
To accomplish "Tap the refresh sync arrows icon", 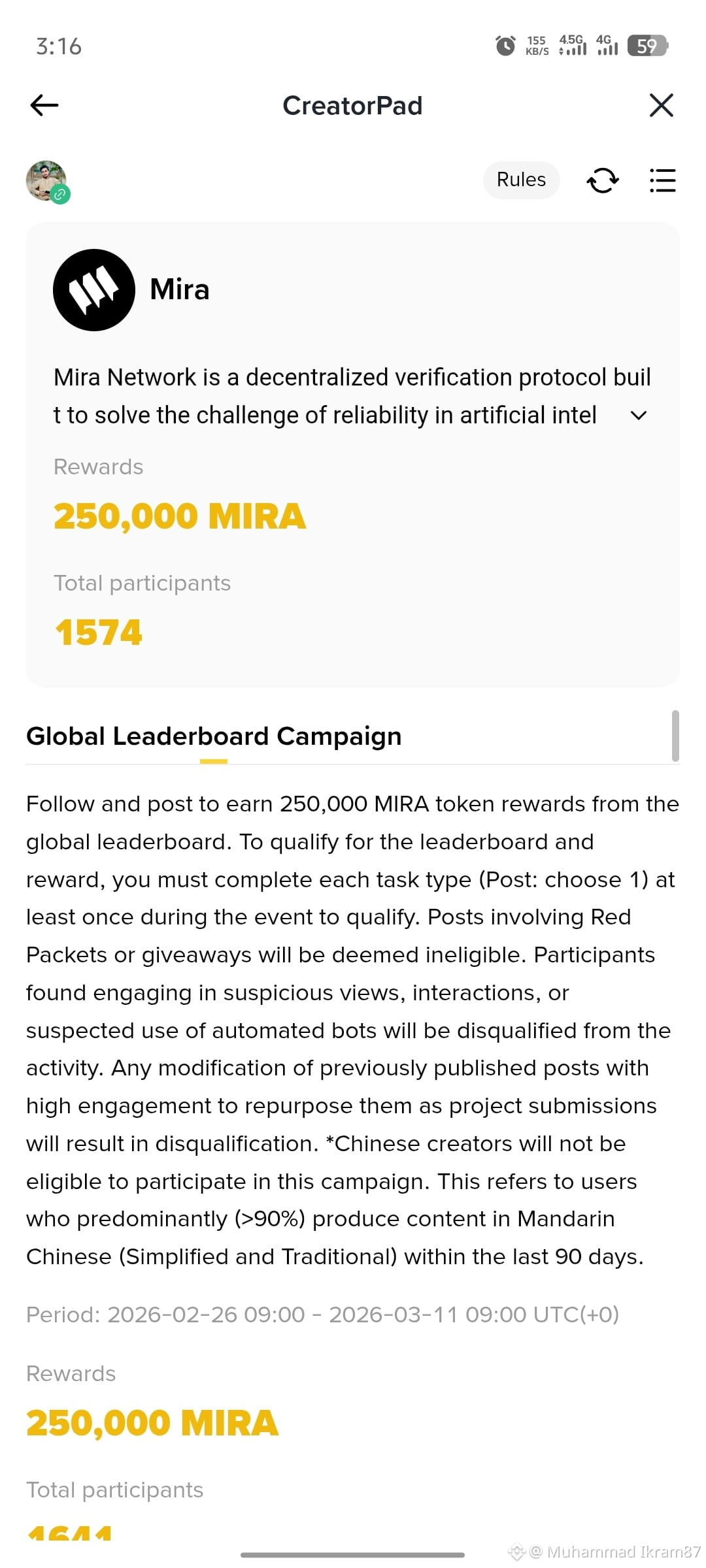I will coord(602,180).
